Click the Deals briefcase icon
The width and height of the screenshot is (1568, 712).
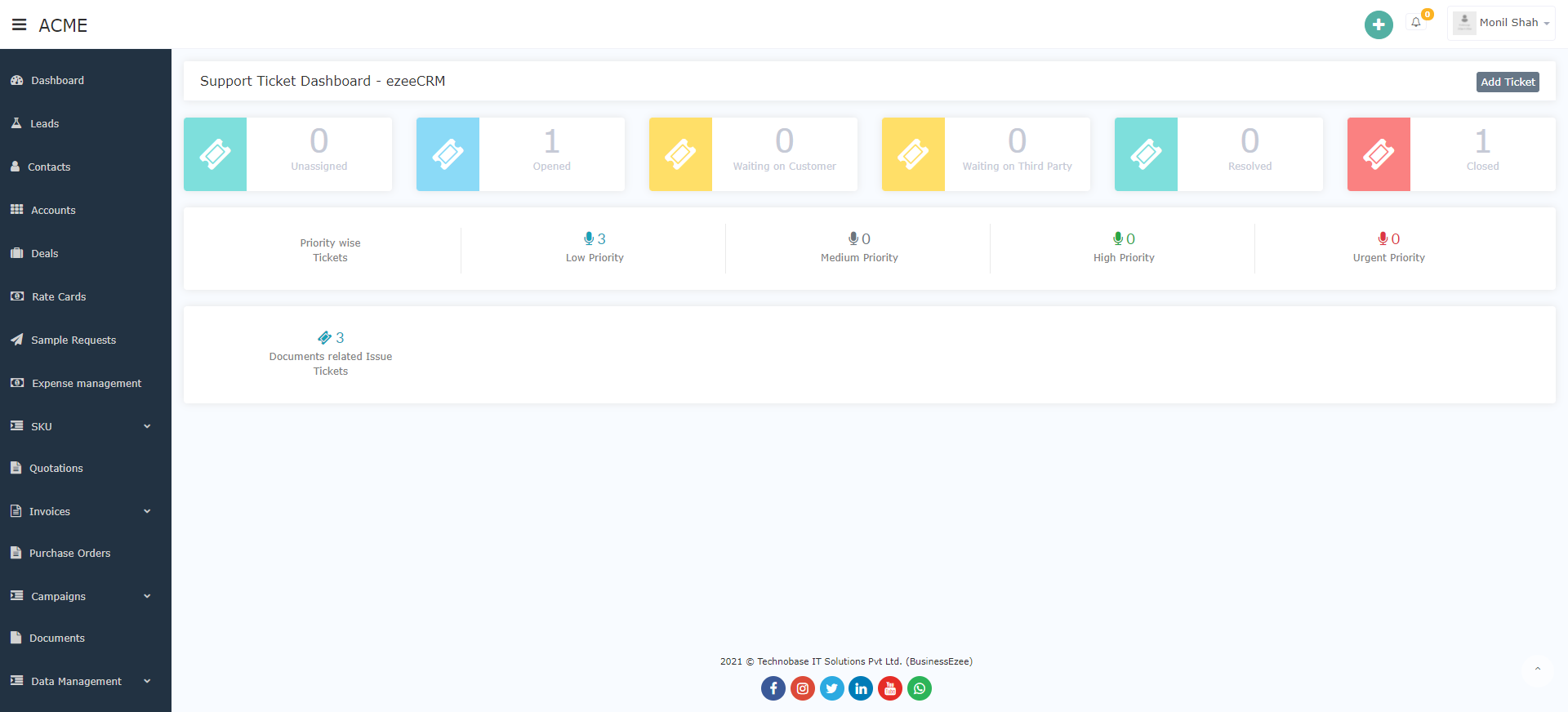click(16, 253)
